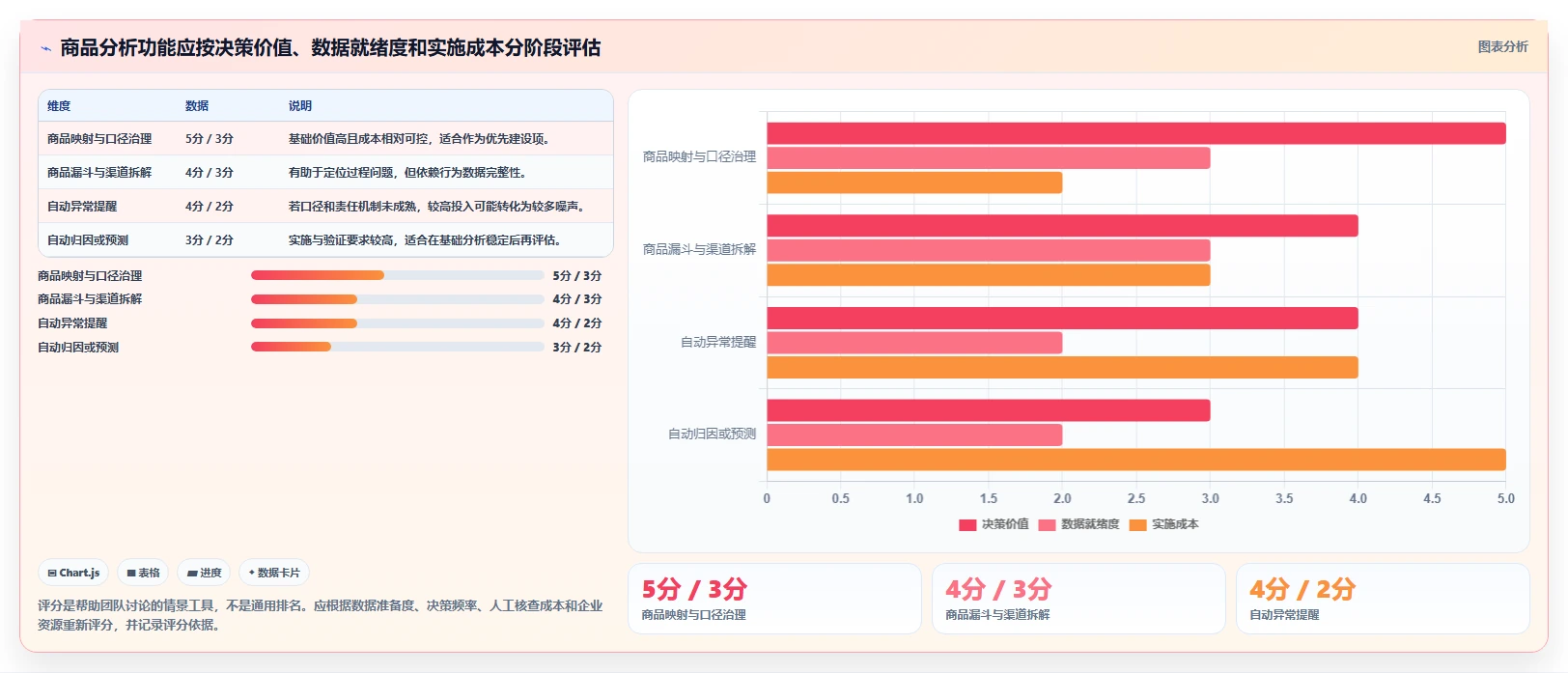This screenshot has width=1568, height=673.
Task: Select table cell 自动异常提醒
Action: coord(82,207)
